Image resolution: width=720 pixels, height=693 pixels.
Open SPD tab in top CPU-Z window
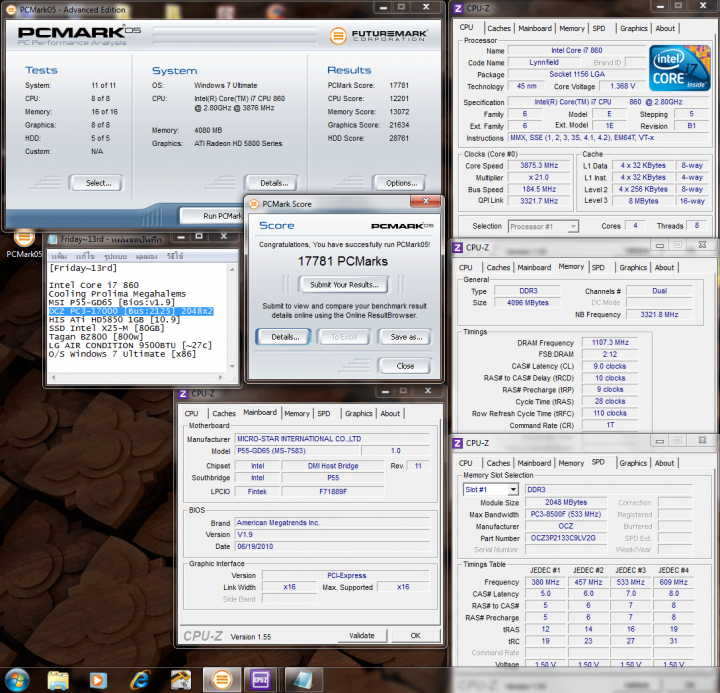pos(599,28)
